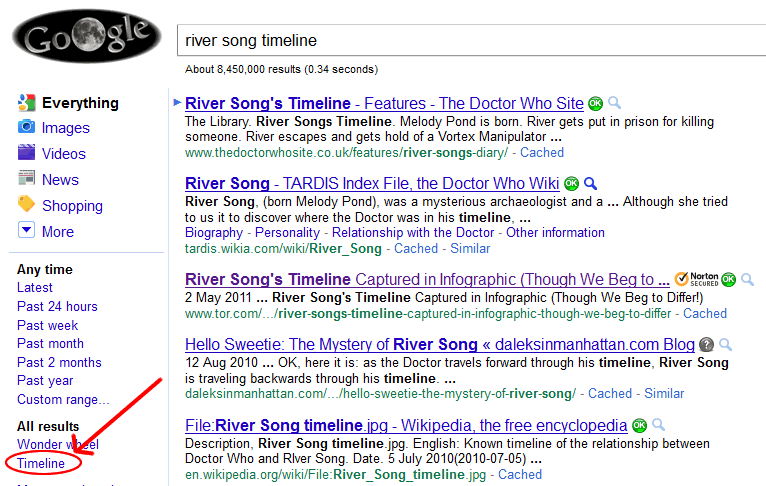This screenshot has width=766, height=486.
Task: Open Personality sitelink under TARDIS result
Action: pyautogui.click(x=287, y=233)
